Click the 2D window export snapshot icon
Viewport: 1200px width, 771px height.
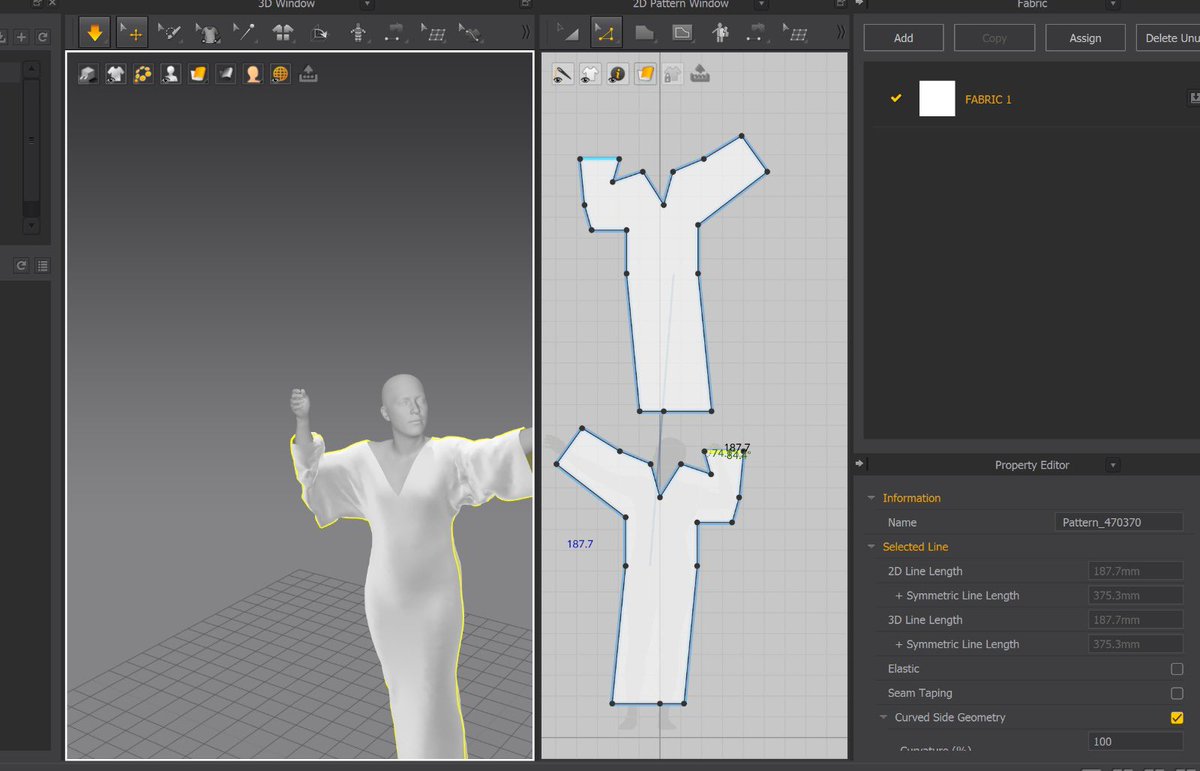coord(700,74)
